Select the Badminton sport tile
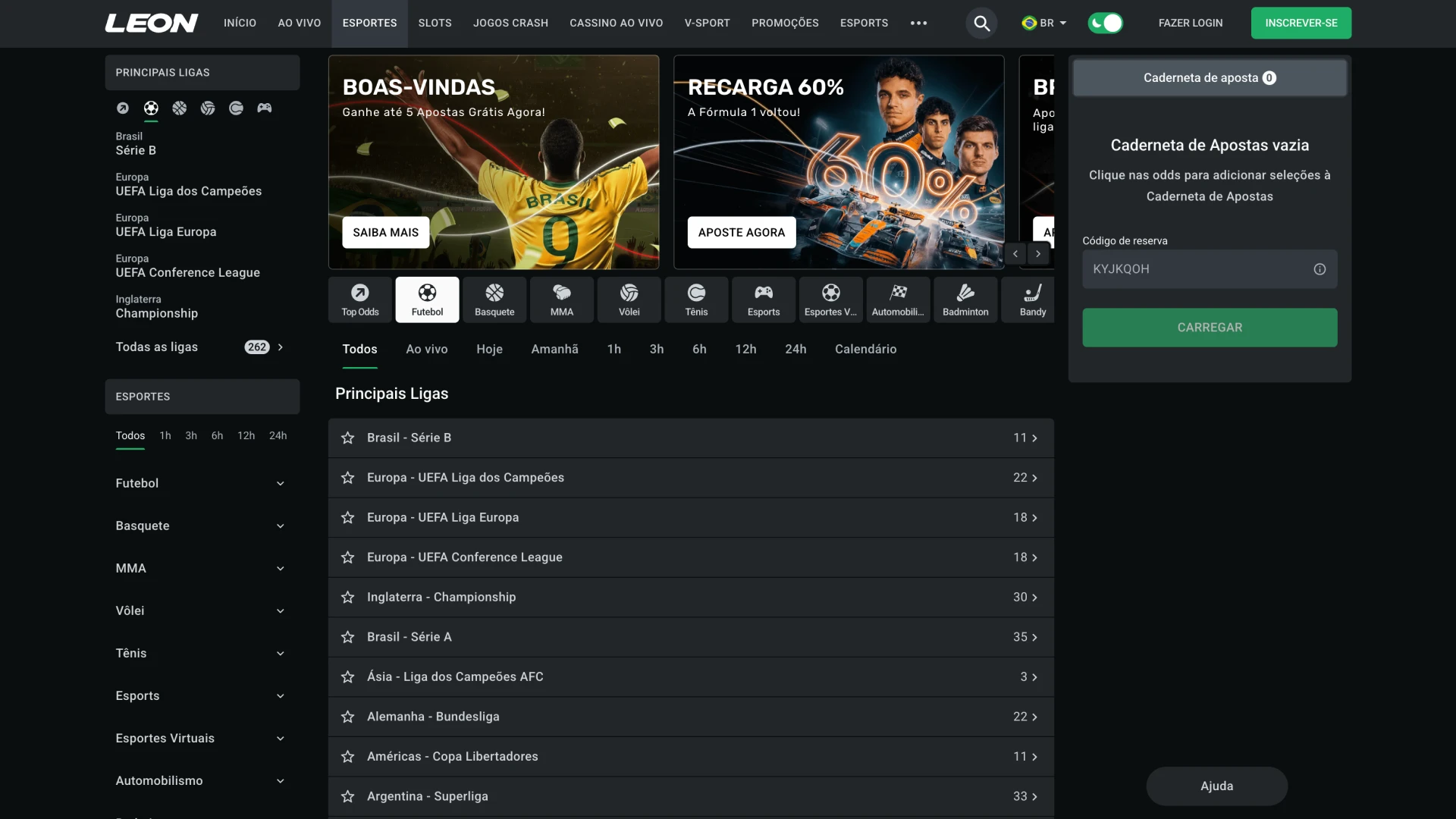The image size is (1456, 819). (x=965, y=300)
